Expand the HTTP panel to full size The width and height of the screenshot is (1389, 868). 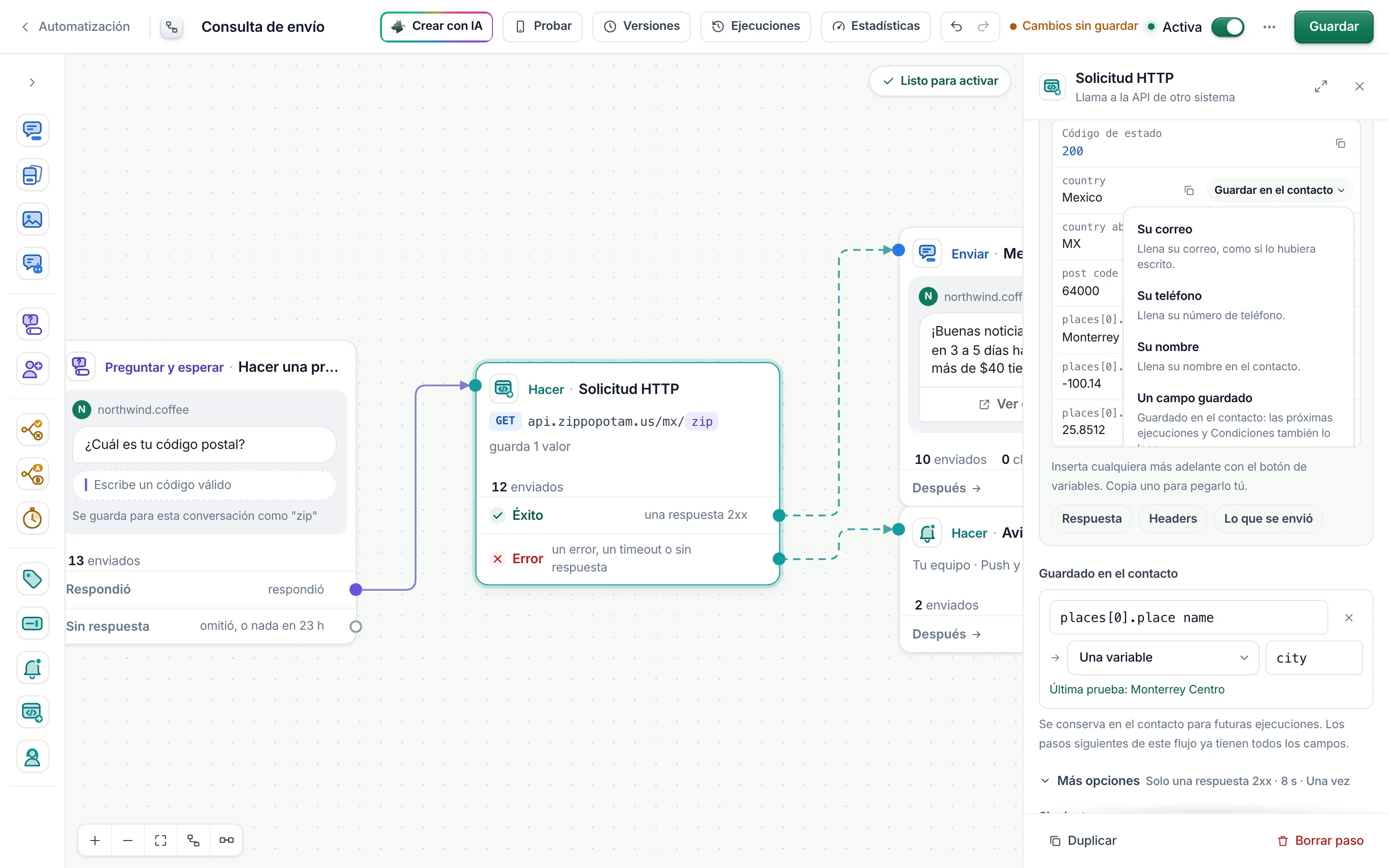coord(1321,87)
